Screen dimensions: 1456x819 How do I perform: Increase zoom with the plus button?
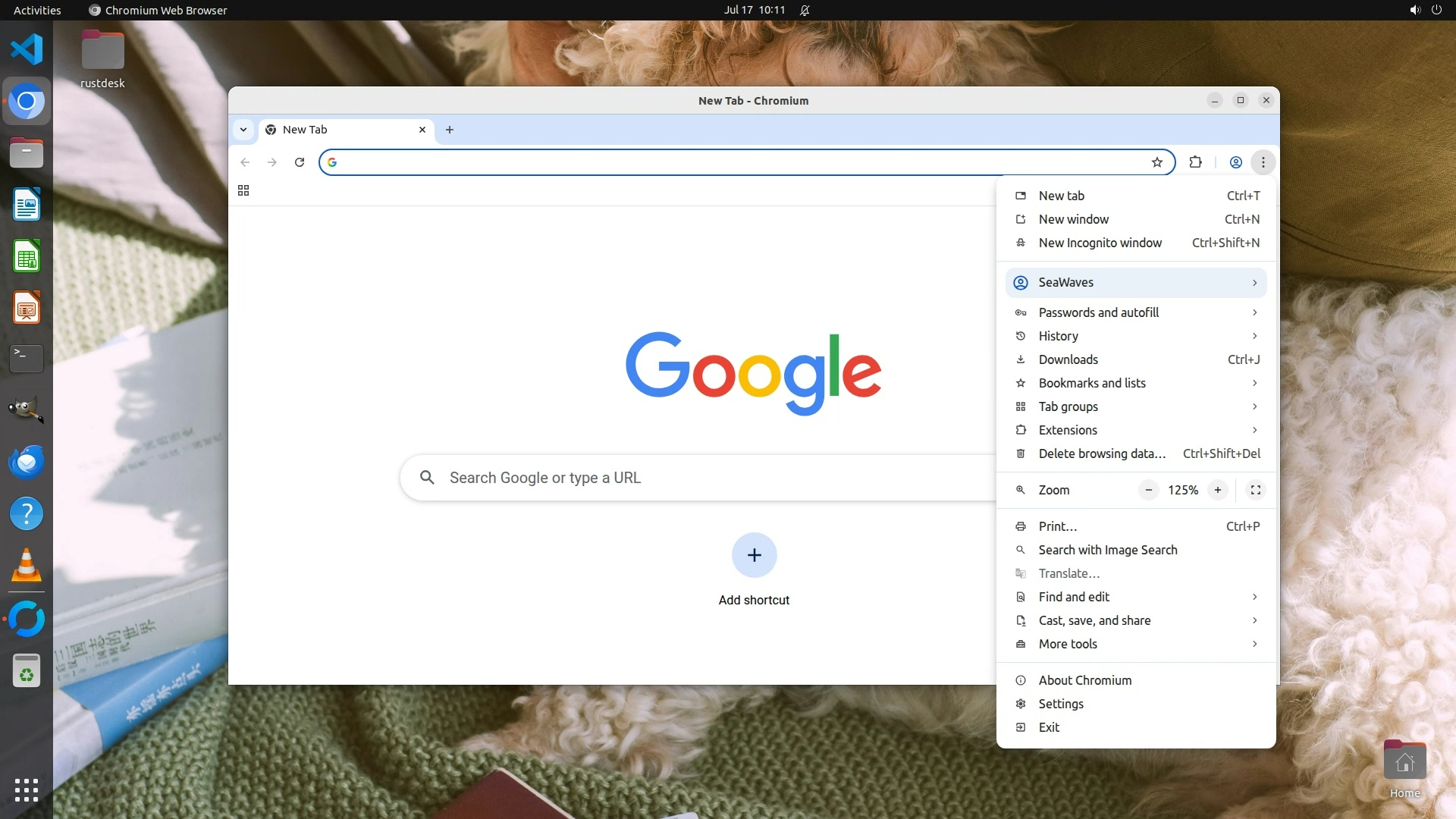1217,490
